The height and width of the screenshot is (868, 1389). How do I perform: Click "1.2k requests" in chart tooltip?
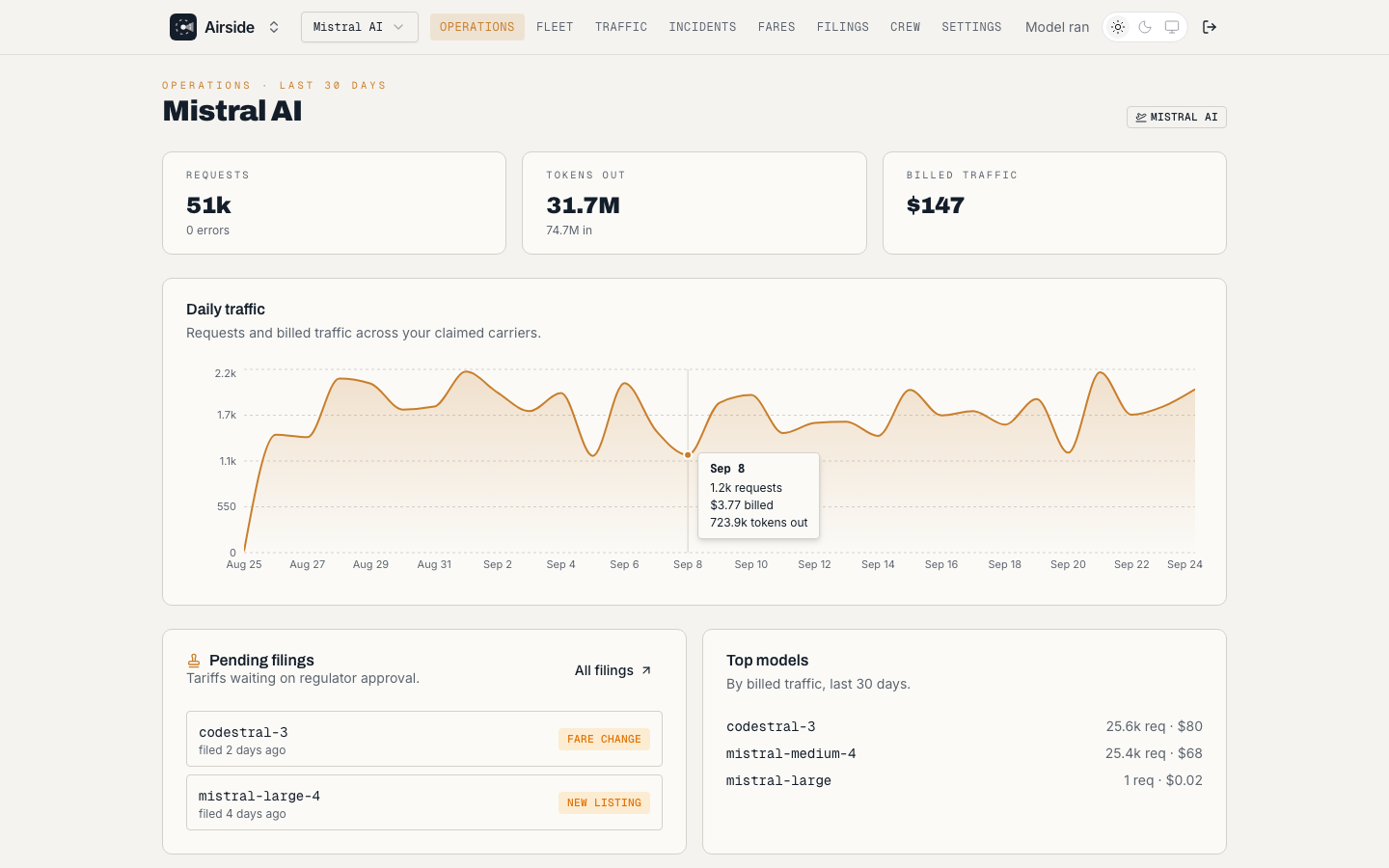[747, 488]
